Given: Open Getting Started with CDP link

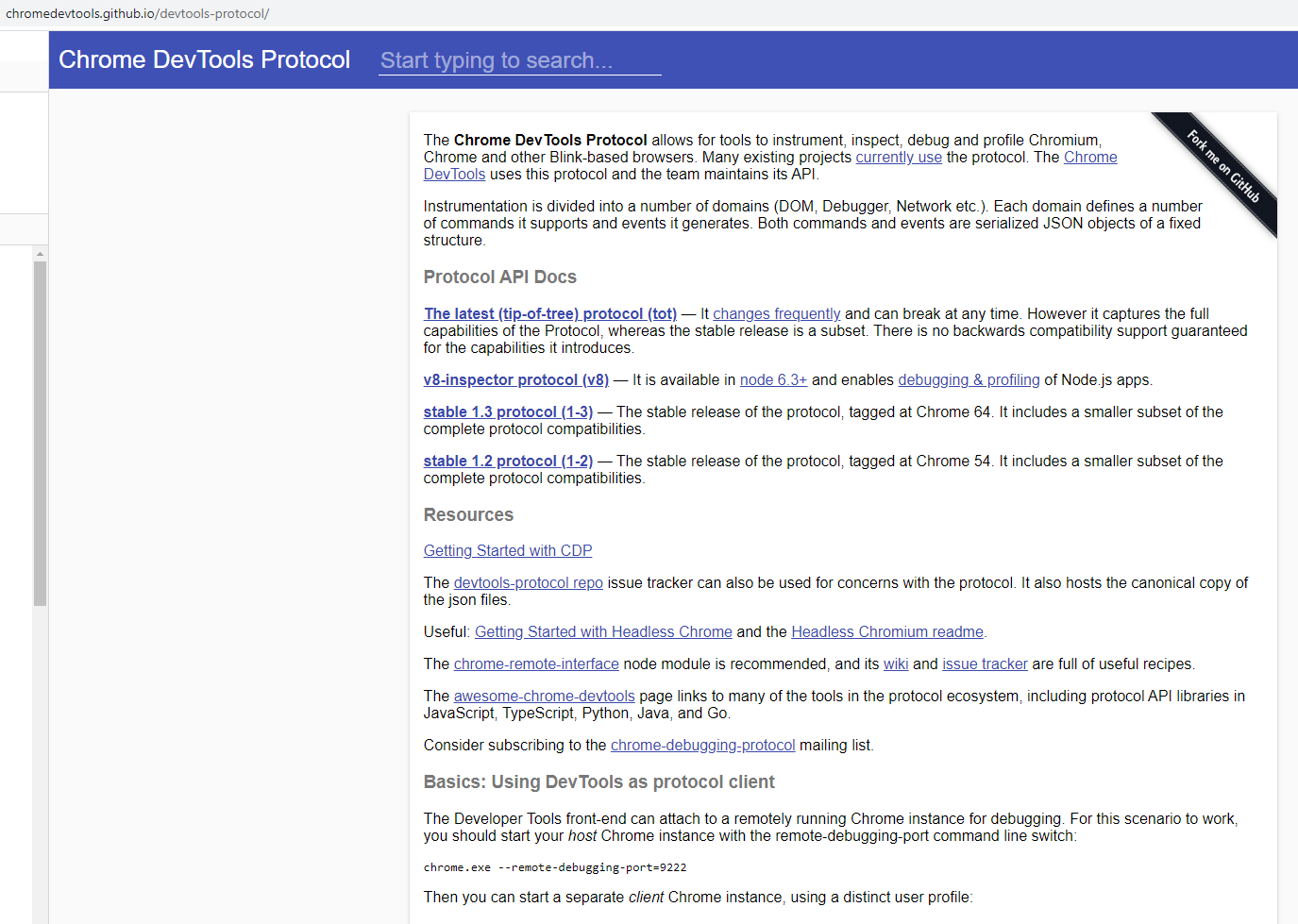Looking at the screenshot, I should click(x=508, y=551).
